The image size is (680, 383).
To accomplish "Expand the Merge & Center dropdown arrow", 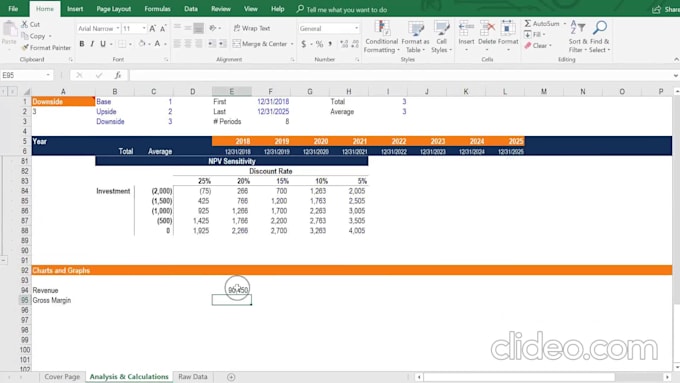I will pyautogui.click(x=292, y=44).
